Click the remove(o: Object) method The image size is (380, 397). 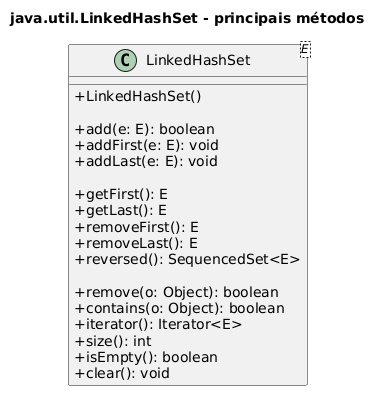177,292
